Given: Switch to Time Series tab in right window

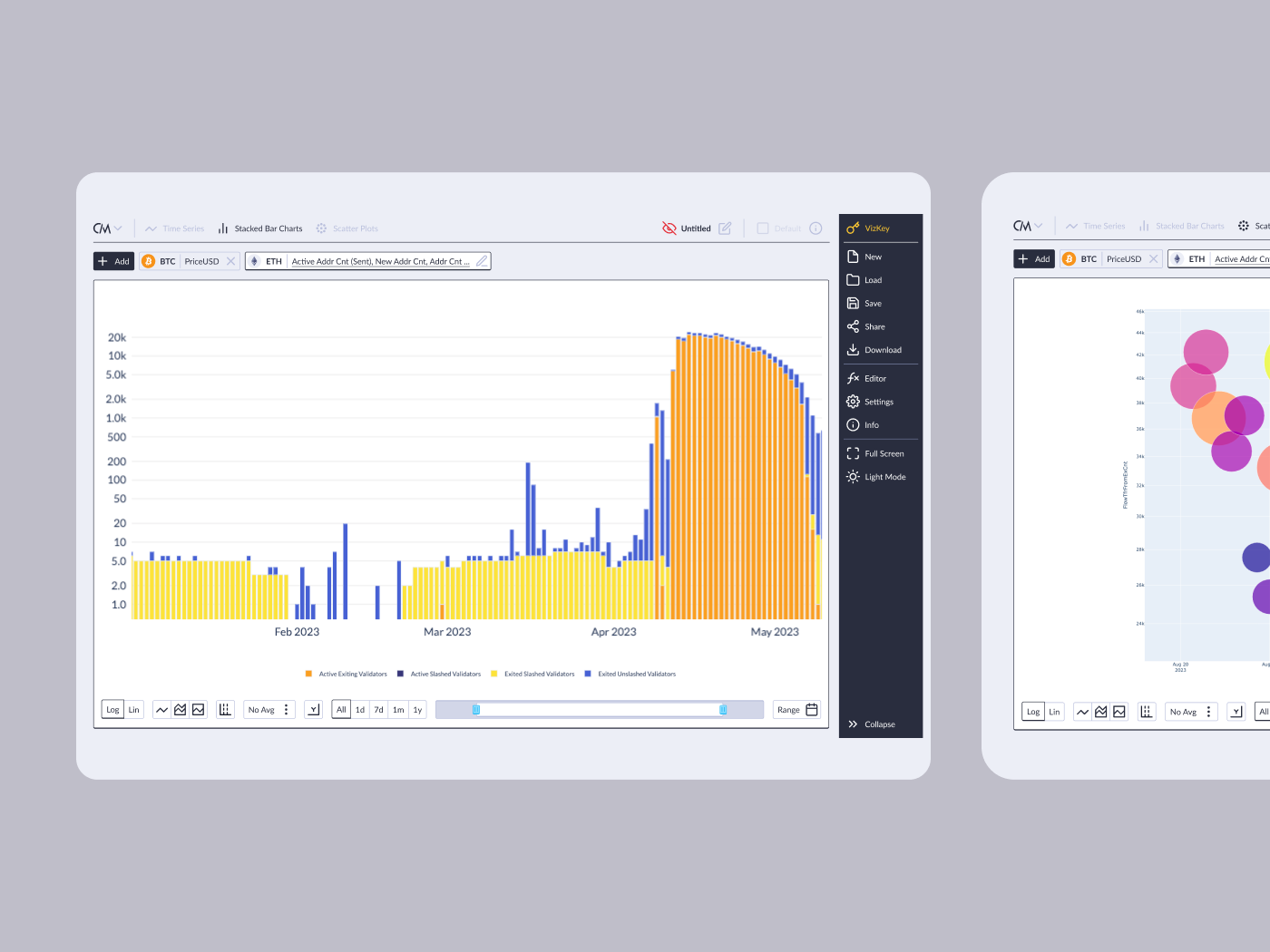Looking at the screenshot, I should click(x=1095, y=226).
